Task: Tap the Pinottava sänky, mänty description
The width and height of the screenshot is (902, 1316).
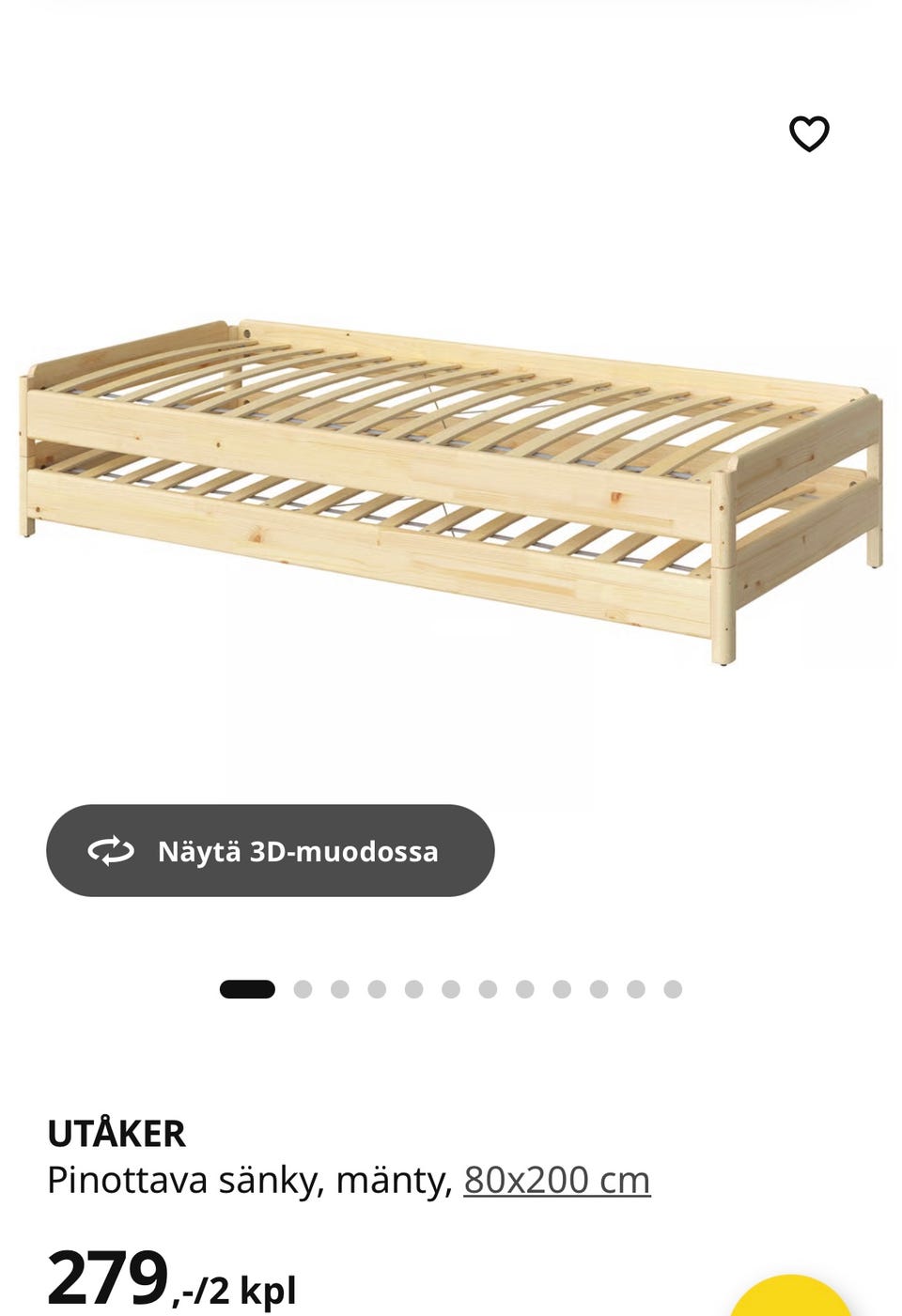Action: (250, 1180)
